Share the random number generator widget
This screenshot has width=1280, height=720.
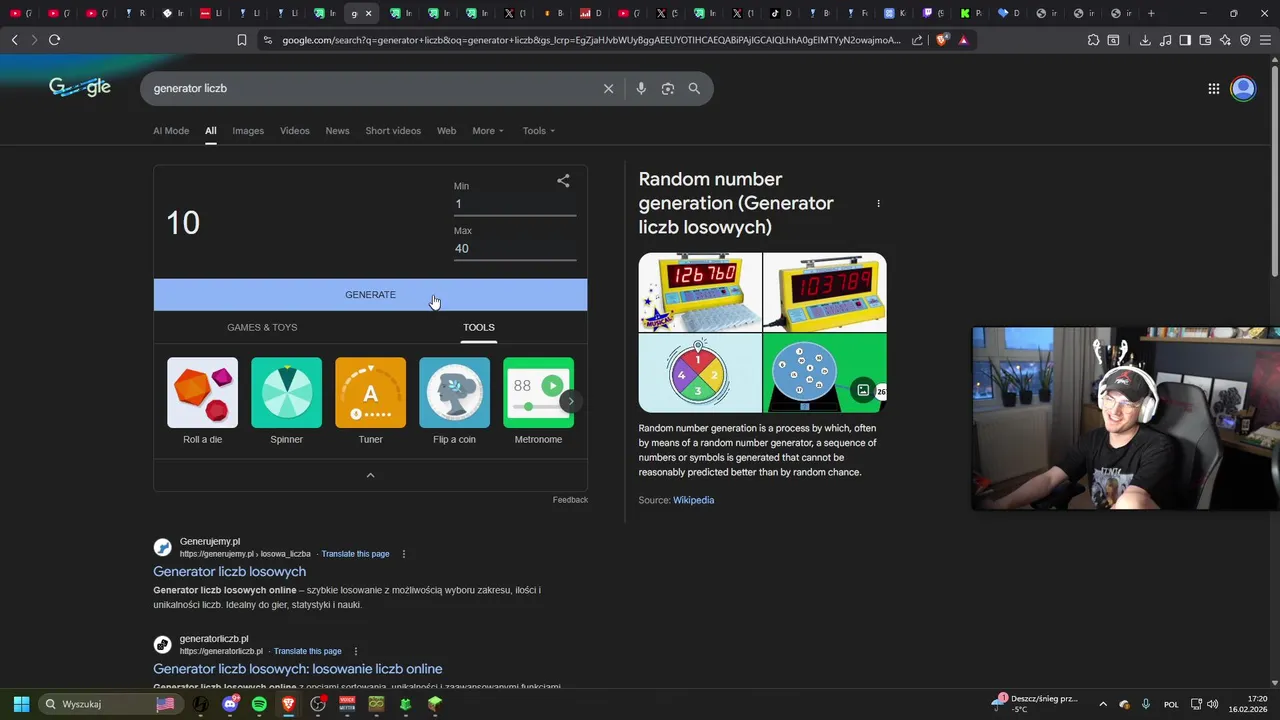563,181
